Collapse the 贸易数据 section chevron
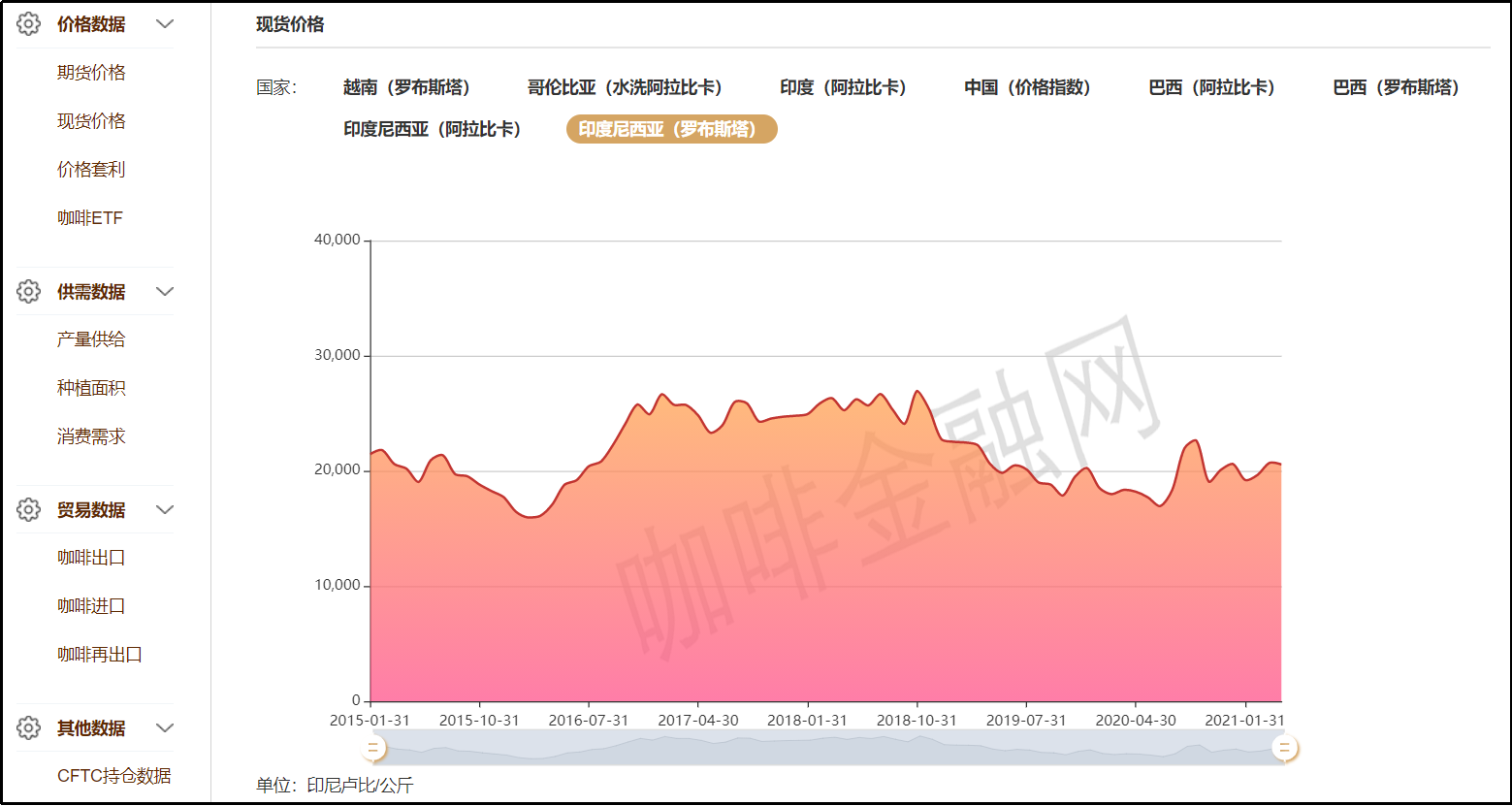The width and height of the screenshot is (1512, 806). click(165, 509)
